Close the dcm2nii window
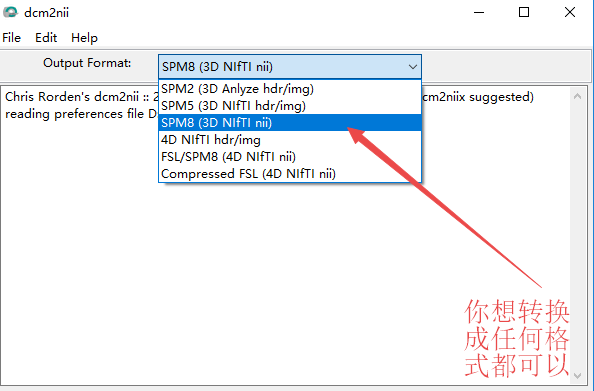Screen dimensions: 594x391 pos(570,13)
